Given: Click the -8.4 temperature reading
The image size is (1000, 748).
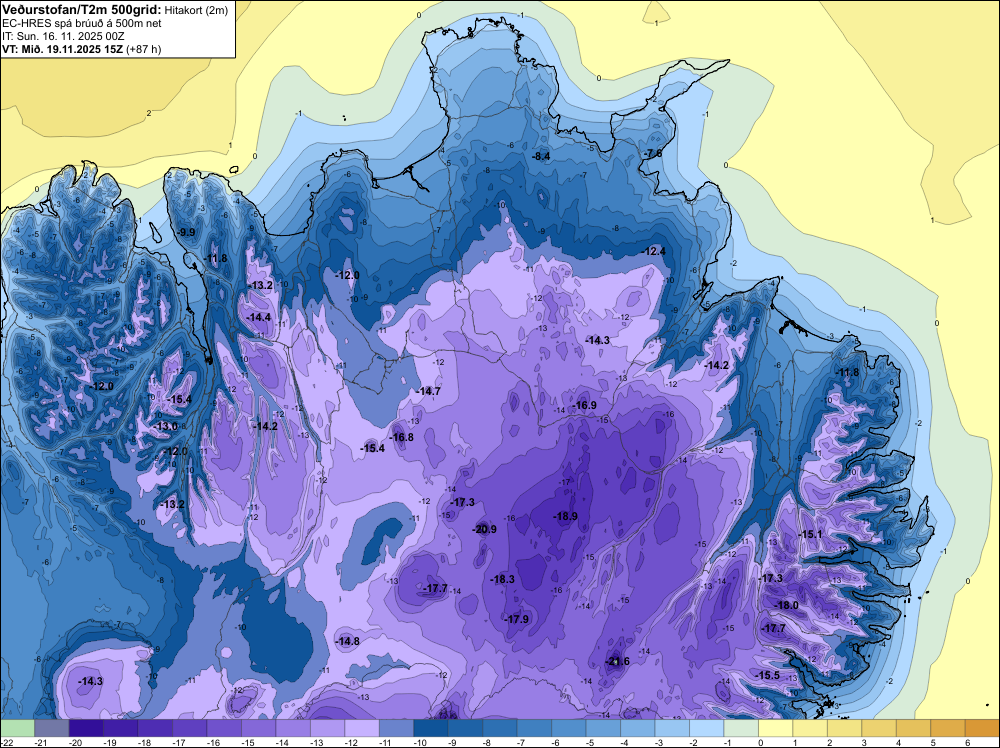Looking at the screenshot, I should (541, 156).
